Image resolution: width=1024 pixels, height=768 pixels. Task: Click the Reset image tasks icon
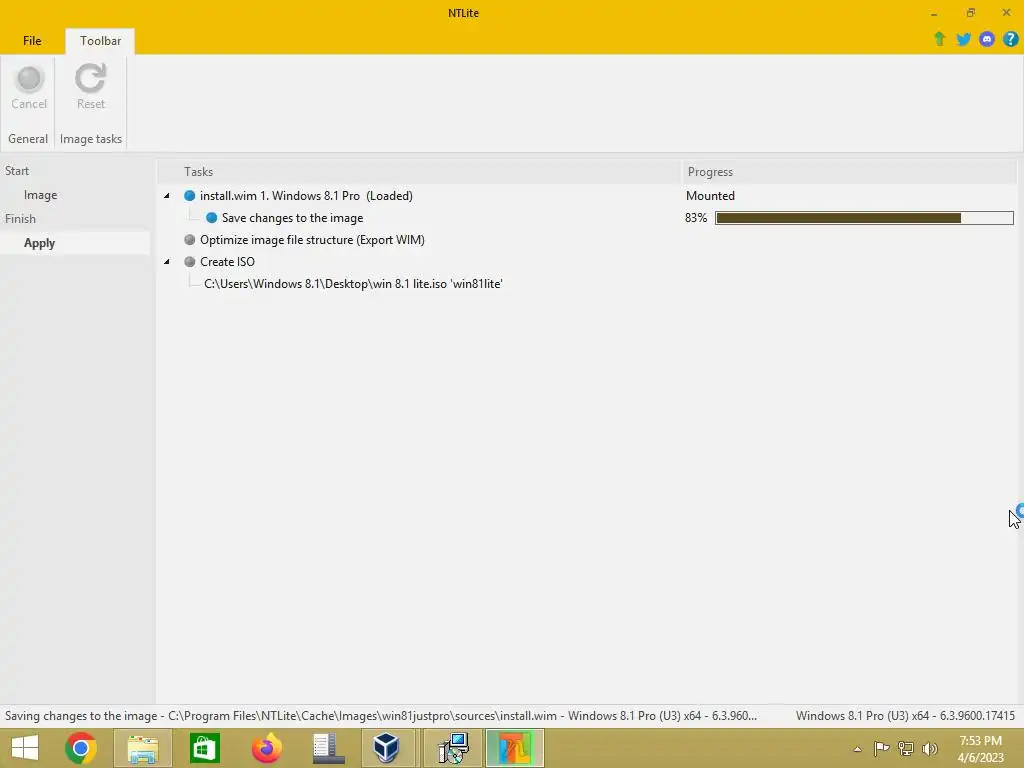[90, 79]
